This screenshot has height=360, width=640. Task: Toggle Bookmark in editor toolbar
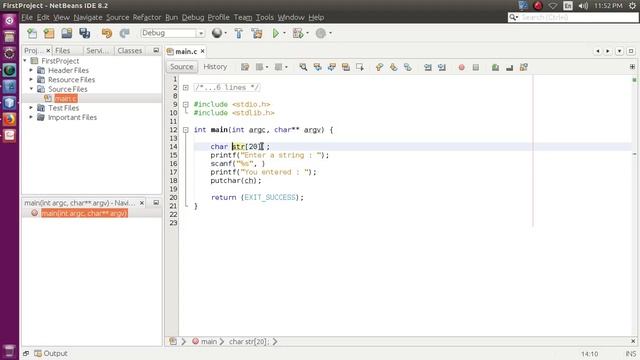[x=407, y=67]
